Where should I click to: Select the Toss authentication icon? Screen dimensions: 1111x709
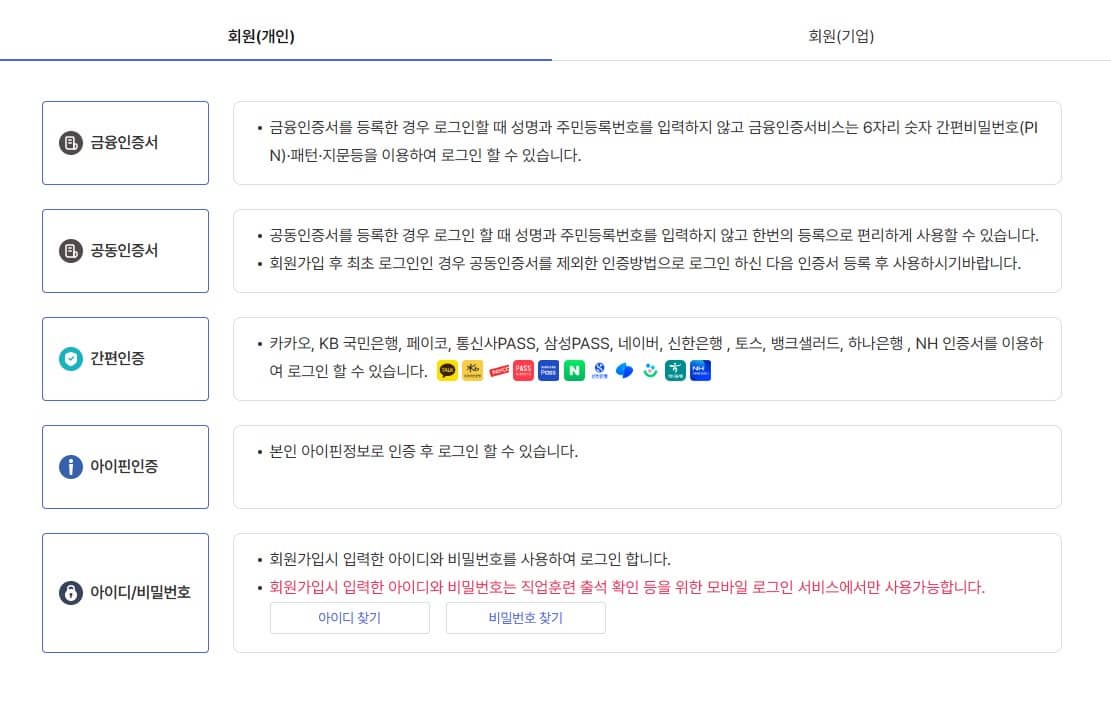pyautogui.click(x=623, y=371)
